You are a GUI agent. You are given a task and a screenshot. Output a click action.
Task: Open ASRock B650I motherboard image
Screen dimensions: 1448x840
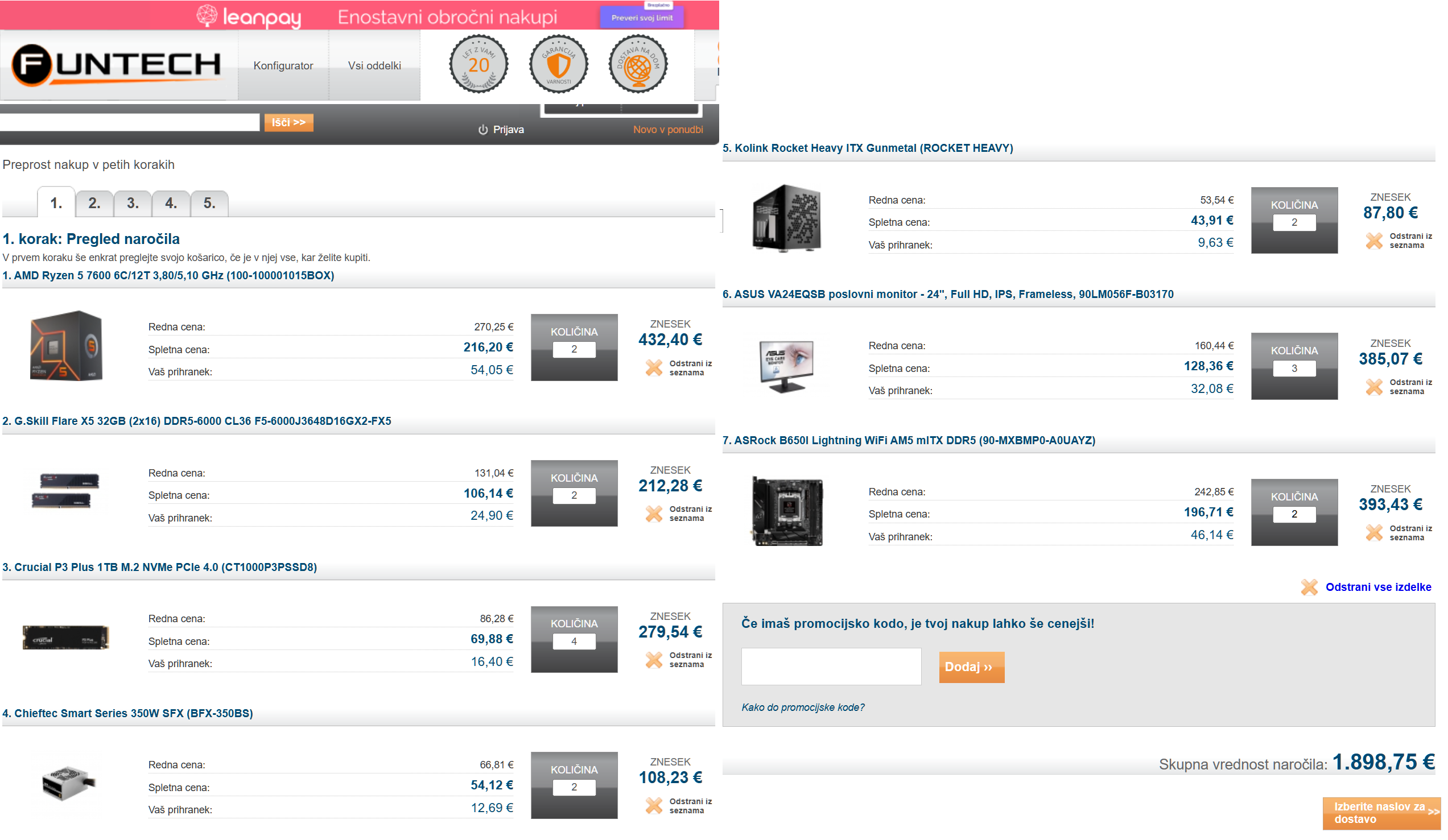click(x=787, y=512)
